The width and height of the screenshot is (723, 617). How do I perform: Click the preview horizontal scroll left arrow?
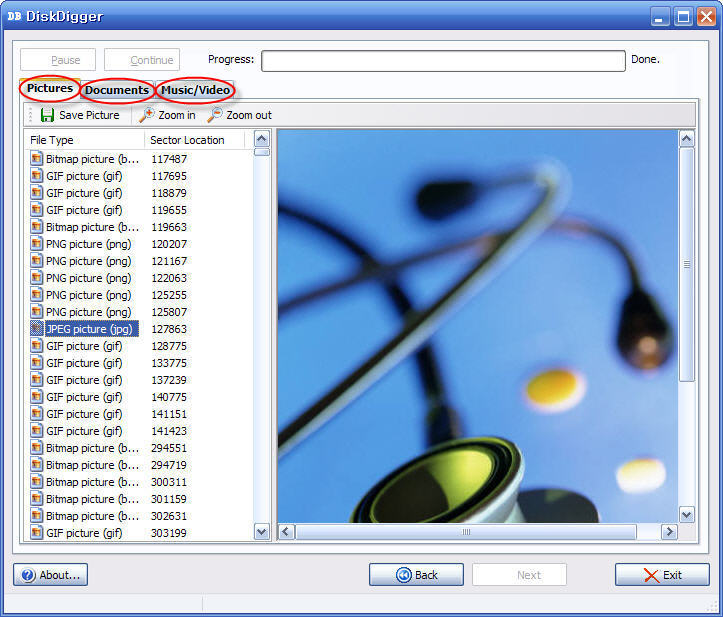(x=286, y=532)
